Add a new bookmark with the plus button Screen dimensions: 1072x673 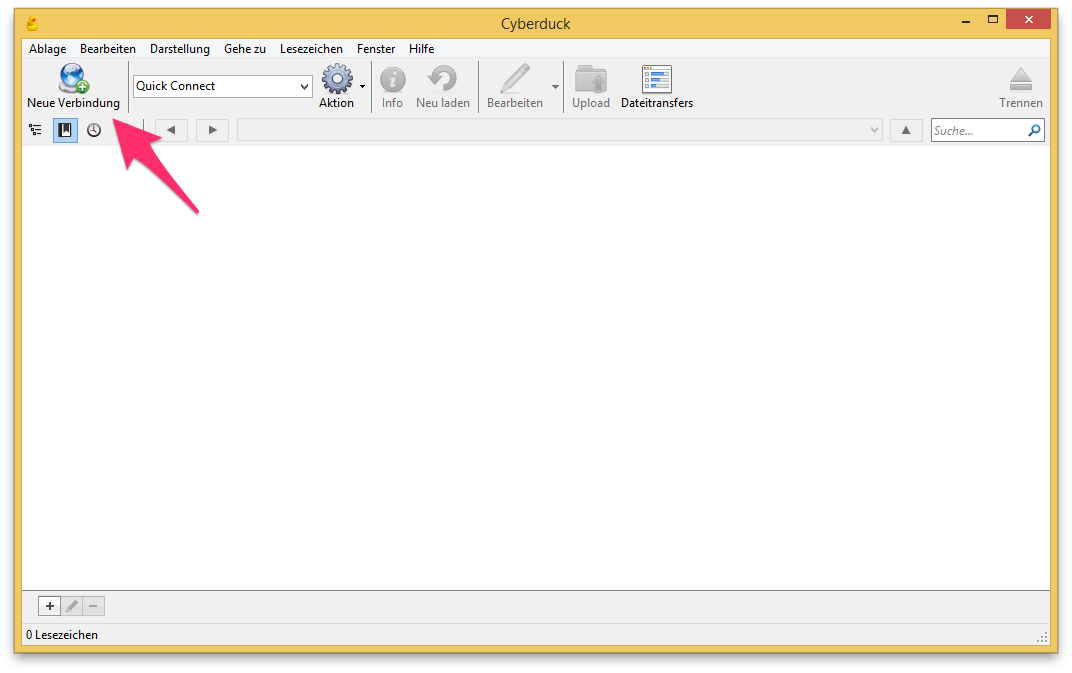(x=49, y=606)
